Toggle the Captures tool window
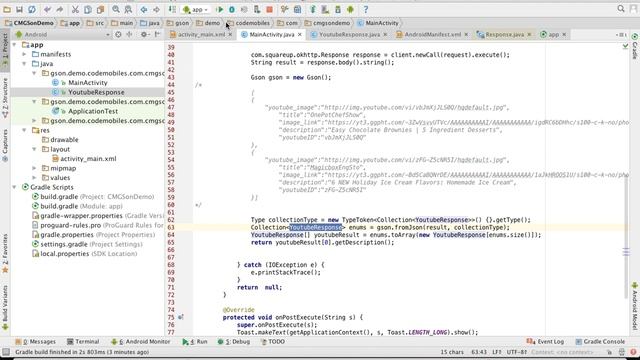640x360 pixels. (5, 146)
